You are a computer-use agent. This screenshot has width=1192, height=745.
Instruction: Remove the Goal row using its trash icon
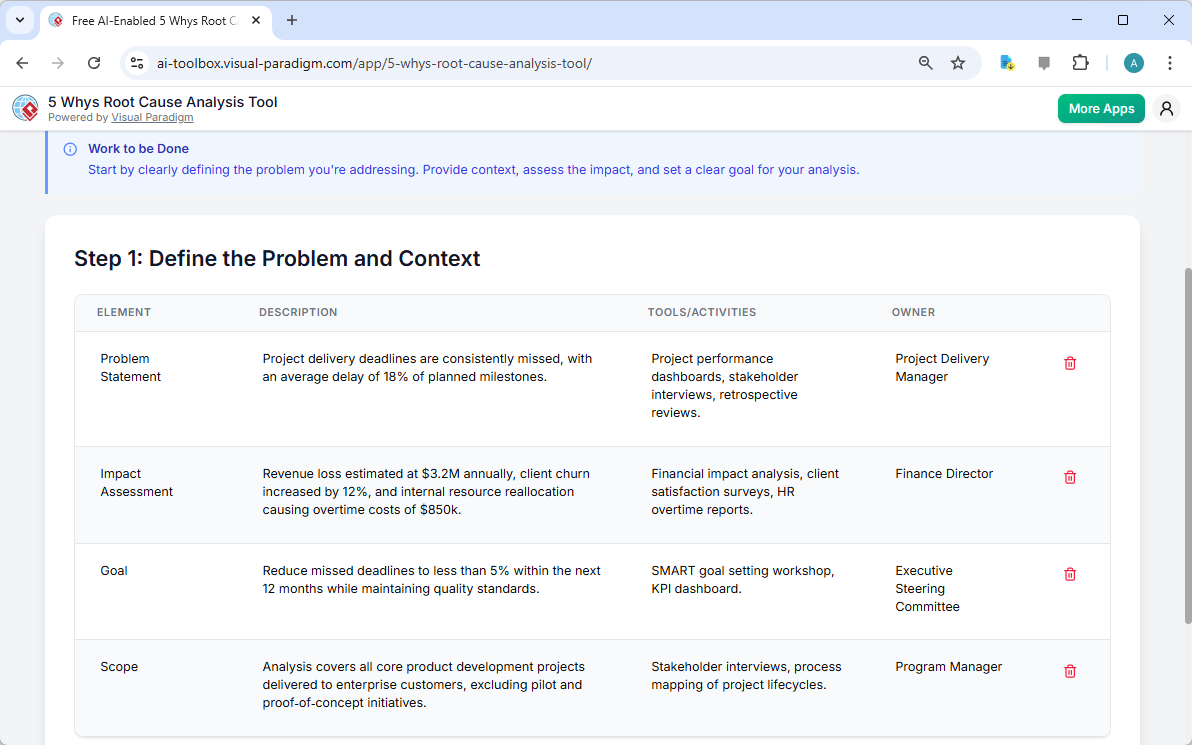click(1069, 574)
